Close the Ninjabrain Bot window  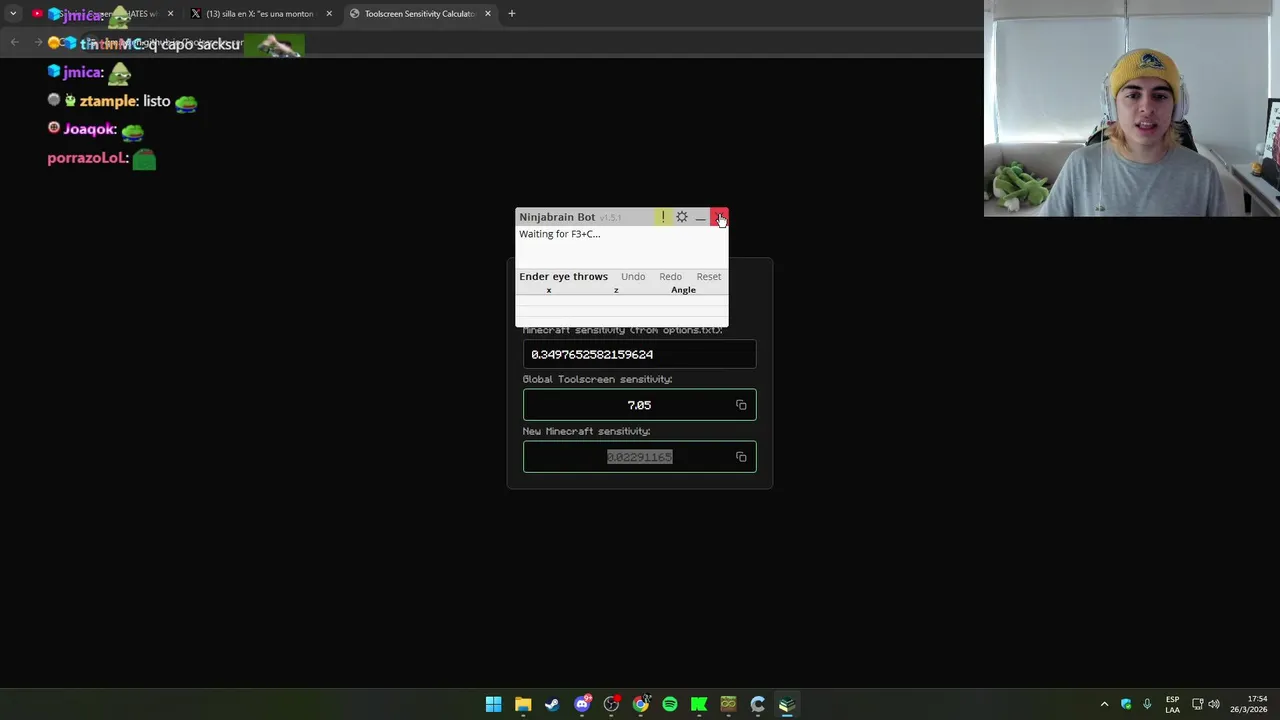click(x=719, y=217)
